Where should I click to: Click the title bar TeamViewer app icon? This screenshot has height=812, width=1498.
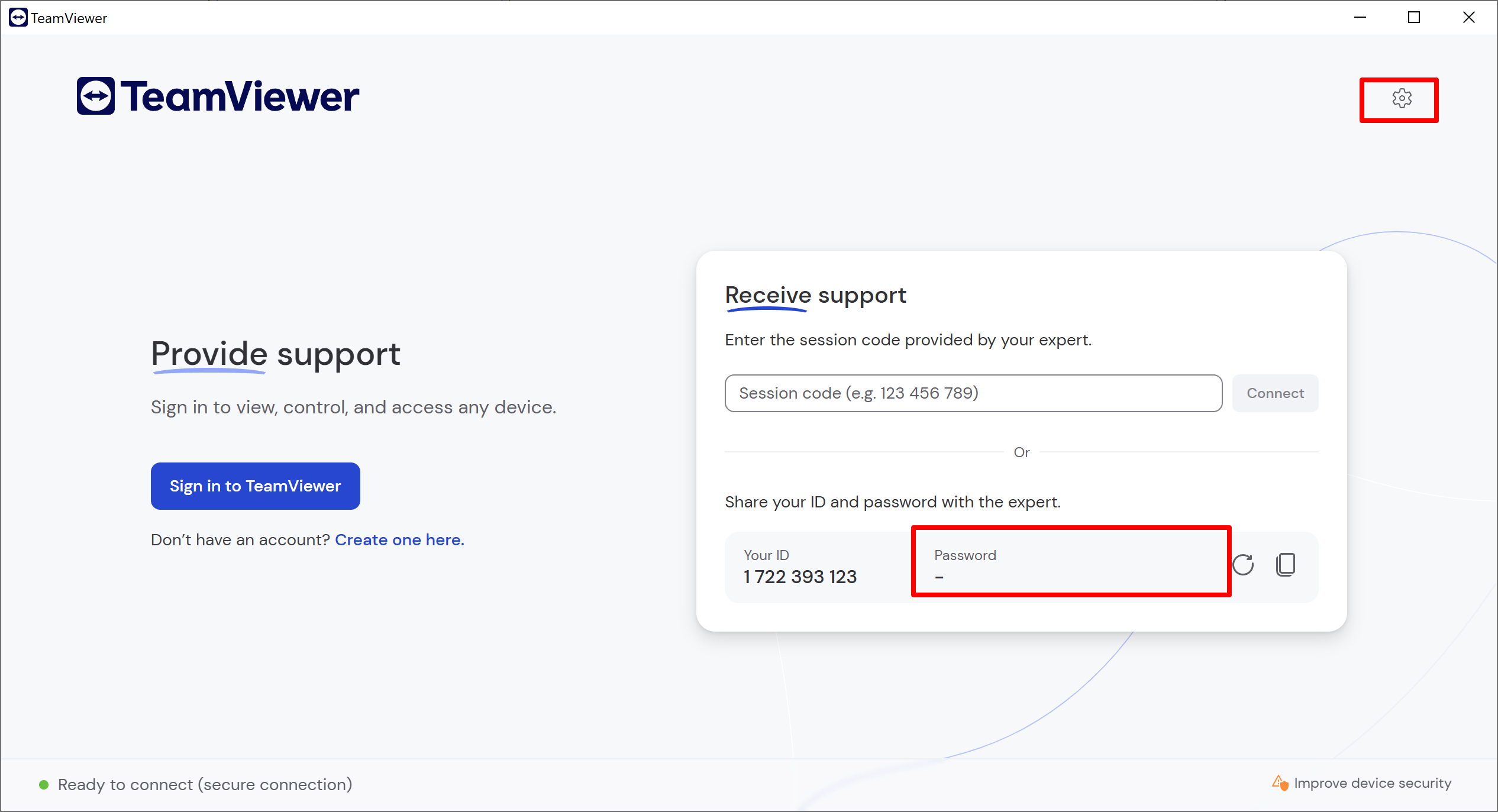18,18
